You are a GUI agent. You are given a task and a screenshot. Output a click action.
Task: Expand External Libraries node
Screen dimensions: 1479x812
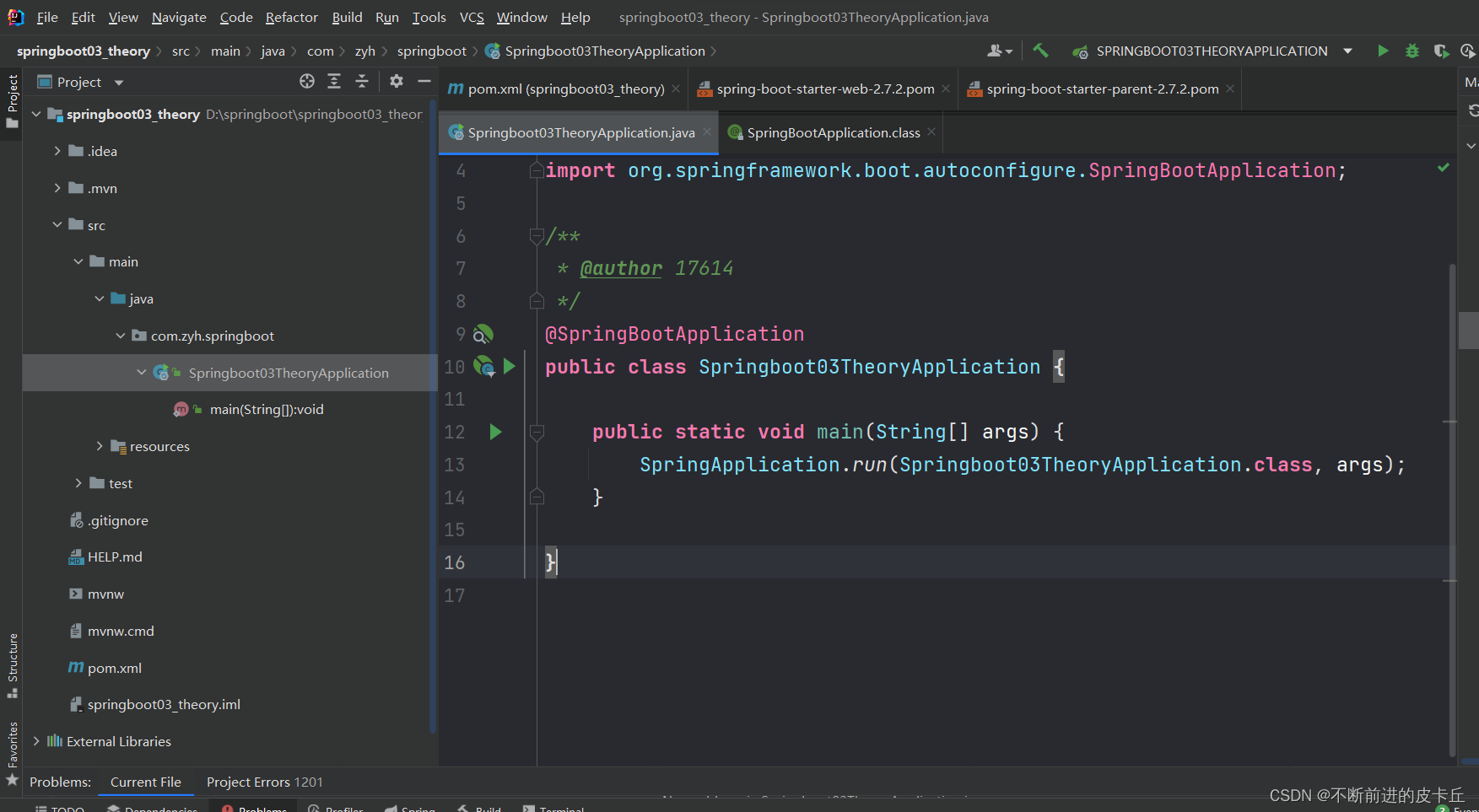(36, 741)
